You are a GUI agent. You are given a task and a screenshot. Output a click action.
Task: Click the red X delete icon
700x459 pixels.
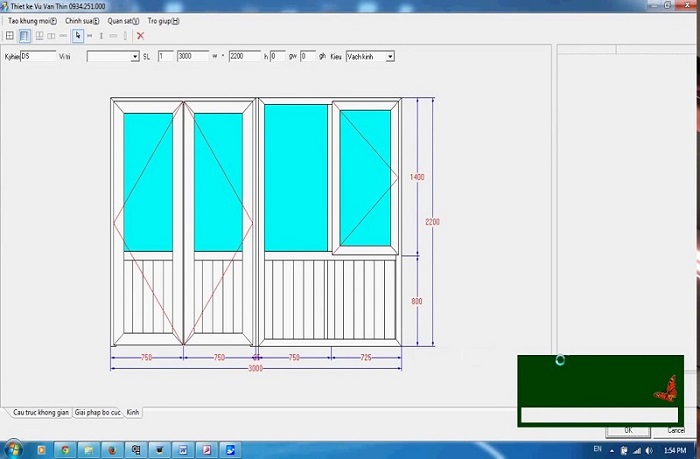coord(140,36)
